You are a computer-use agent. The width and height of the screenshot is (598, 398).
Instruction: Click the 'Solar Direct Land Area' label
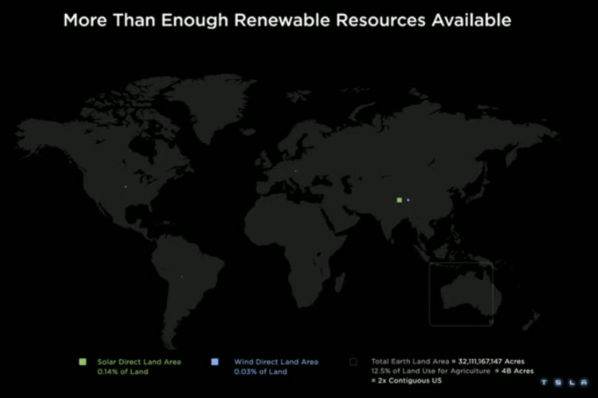coord(139,362)
